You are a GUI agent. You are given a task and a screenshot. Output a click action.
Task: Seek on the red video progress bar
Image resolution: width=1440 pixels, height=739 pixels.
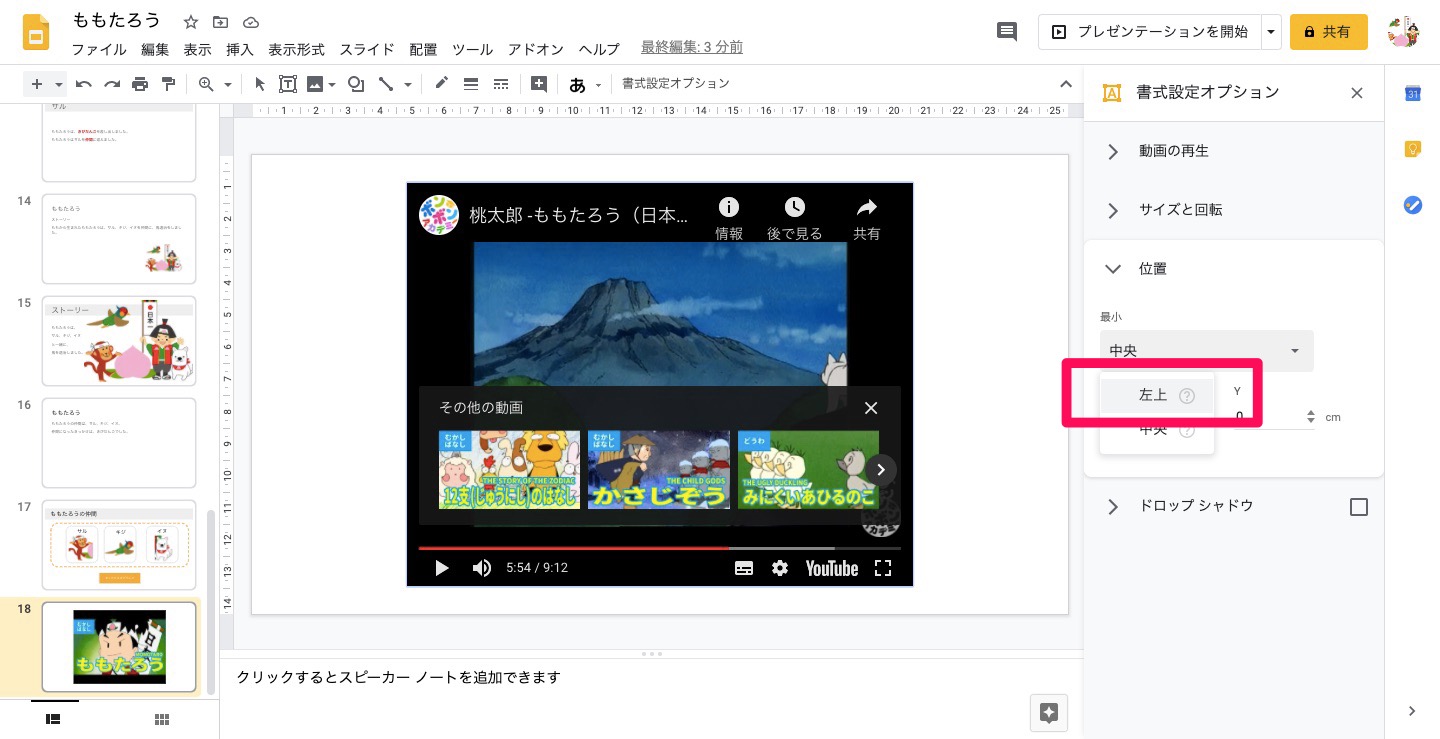click(x=659, y=548)
